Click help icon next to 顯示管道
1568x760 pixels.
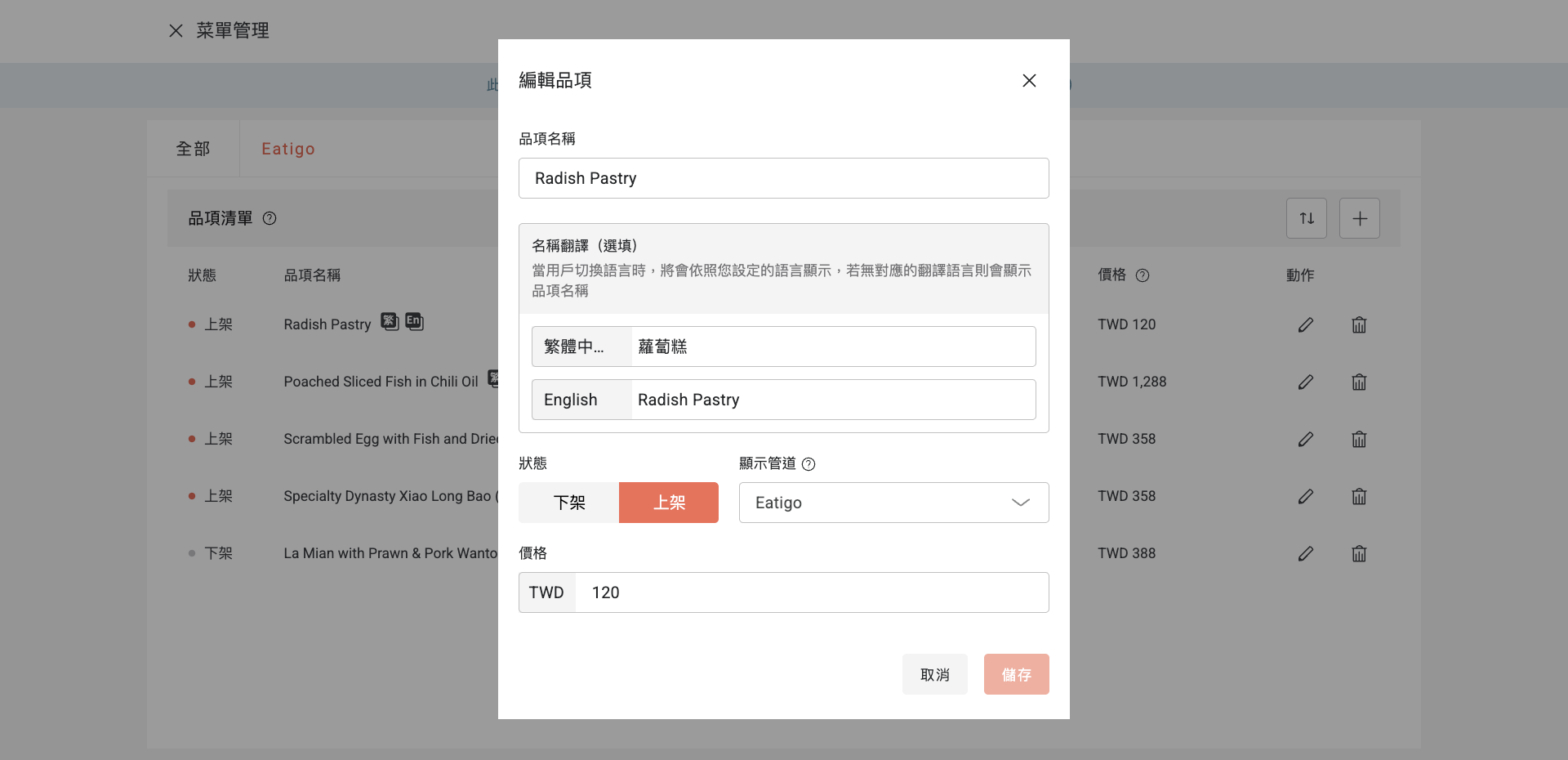click(x=808, y=464)
